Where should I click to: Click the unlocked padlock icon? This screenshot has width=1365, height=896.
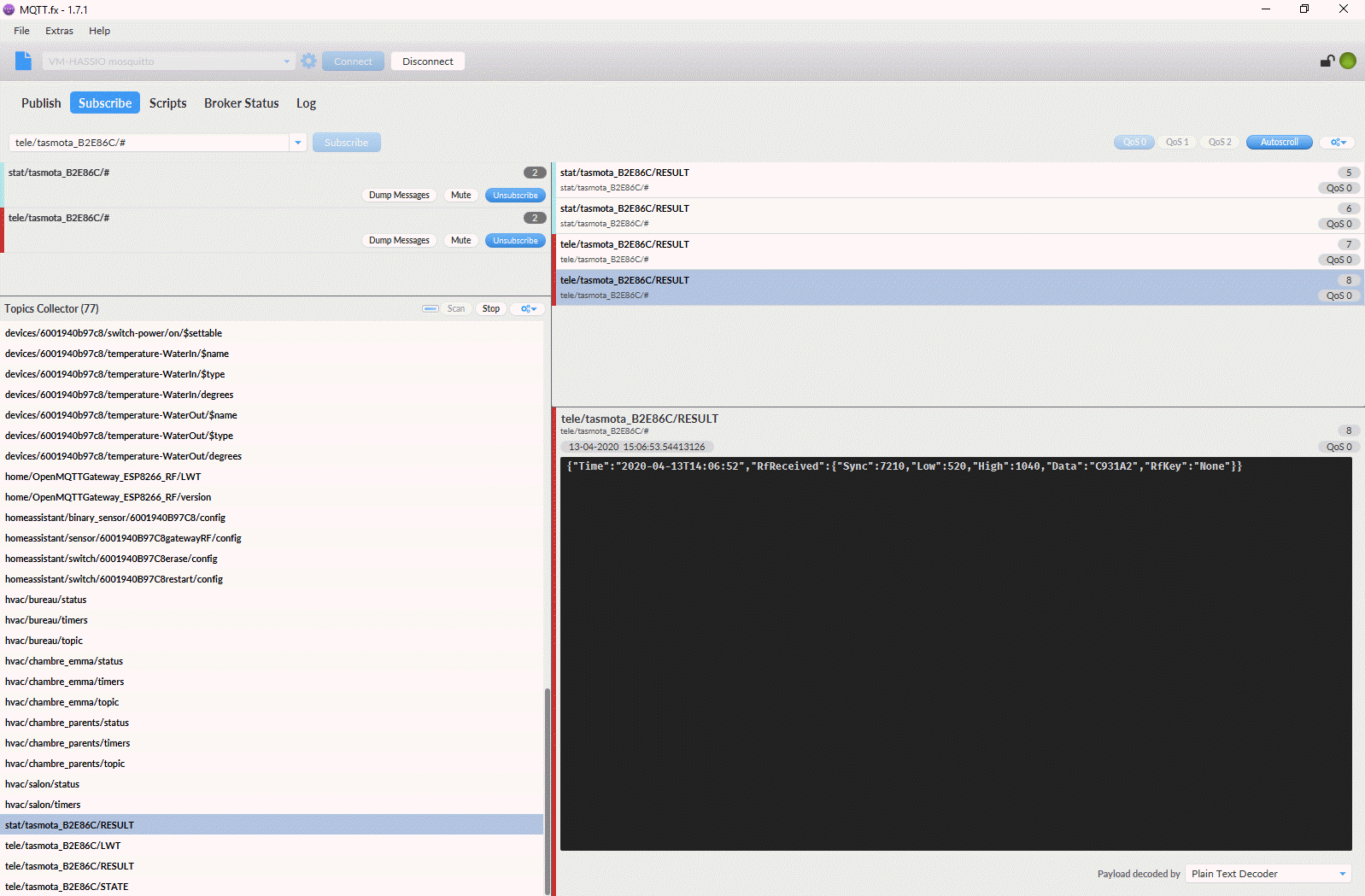pos(1327,61)
